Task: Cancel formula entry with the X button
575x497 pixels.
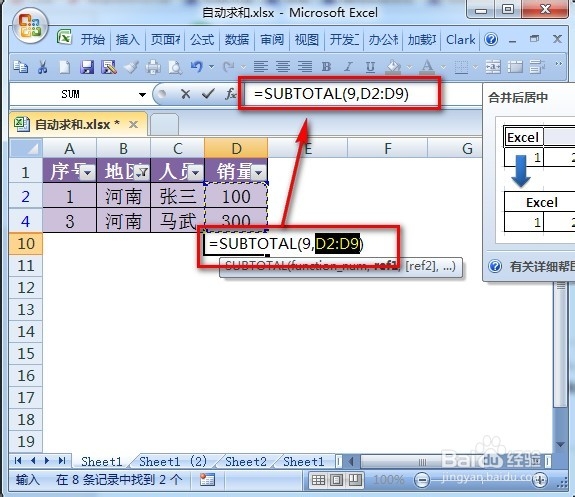Action: point(186,94)
